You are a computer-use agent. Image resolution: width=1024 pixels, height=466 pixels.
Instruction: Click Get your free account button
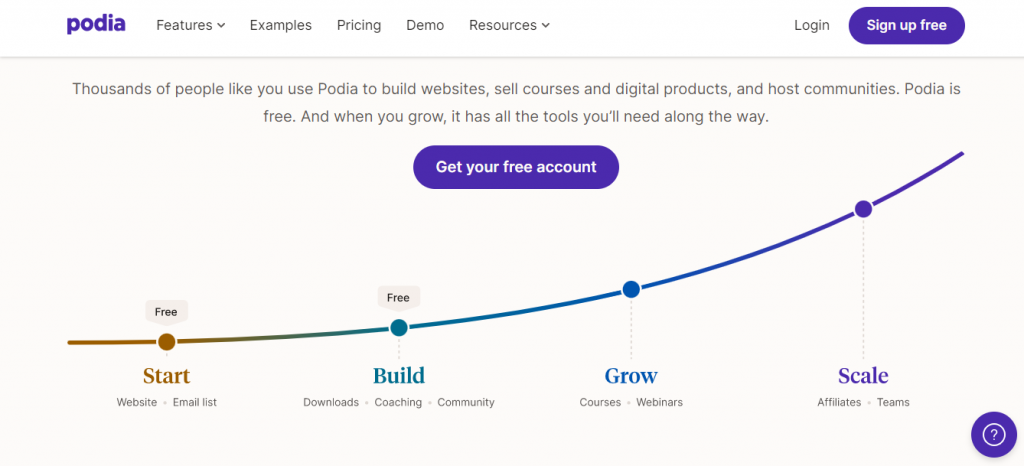(516, 167)
